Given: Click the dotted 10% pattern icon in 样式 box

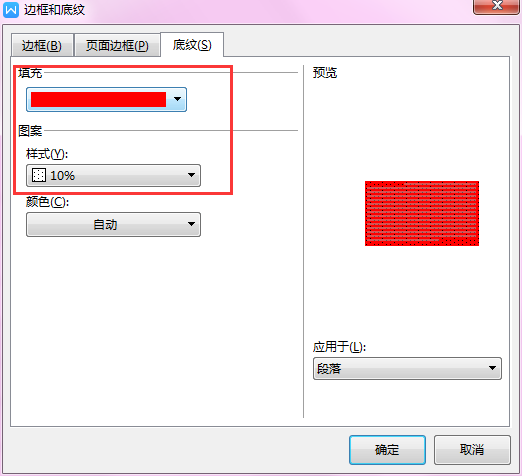Looking at the screenshot, I should [39, 175].
